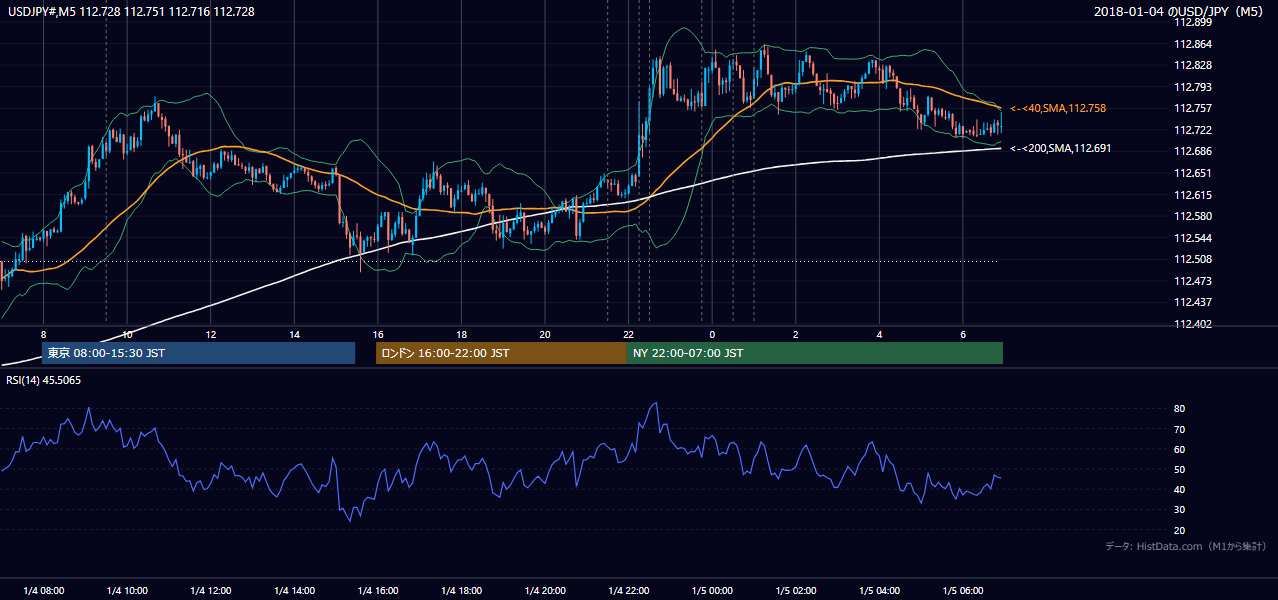Screen dimensions: 1278x600
Task: Click hour label 14 under price chart
Action: pyautogui.click(x=294, y=334)
